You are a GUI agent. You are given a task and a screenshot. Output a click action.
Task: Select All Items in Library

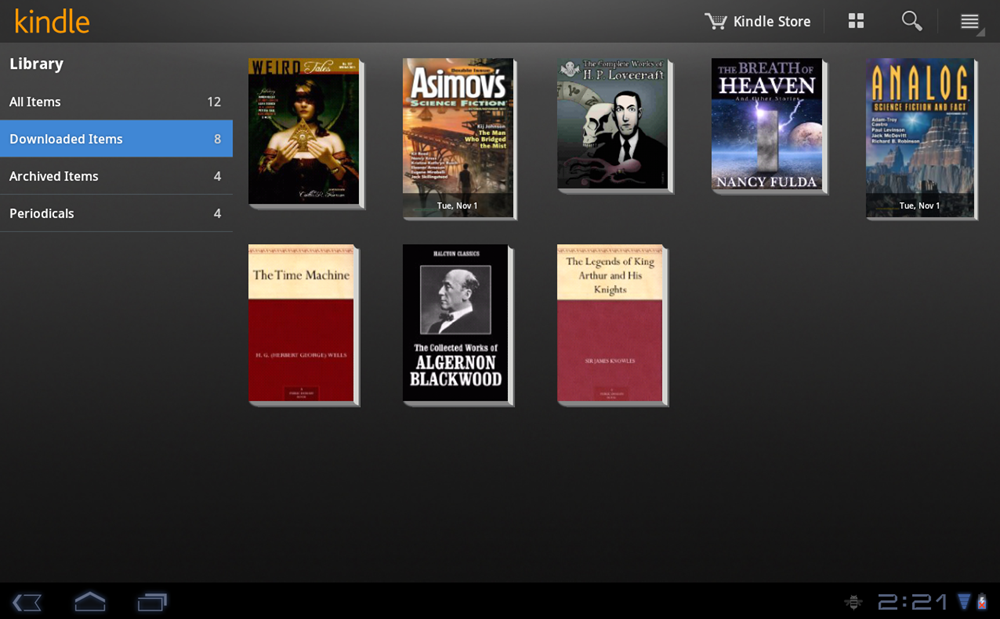(115, 102)
